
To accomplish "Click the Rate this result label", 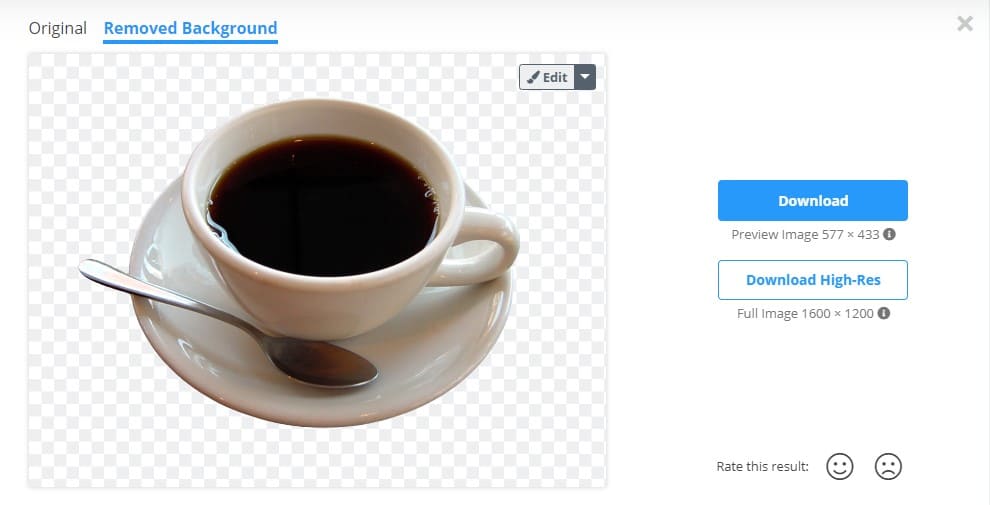I will click(x=762, y=466).
